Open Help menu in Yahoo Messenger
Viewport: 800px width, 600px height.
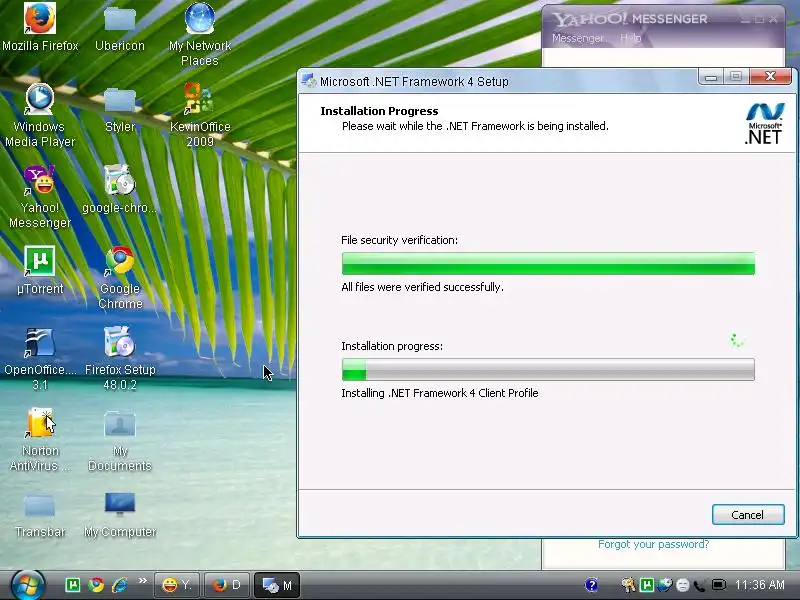click(631, 38)
